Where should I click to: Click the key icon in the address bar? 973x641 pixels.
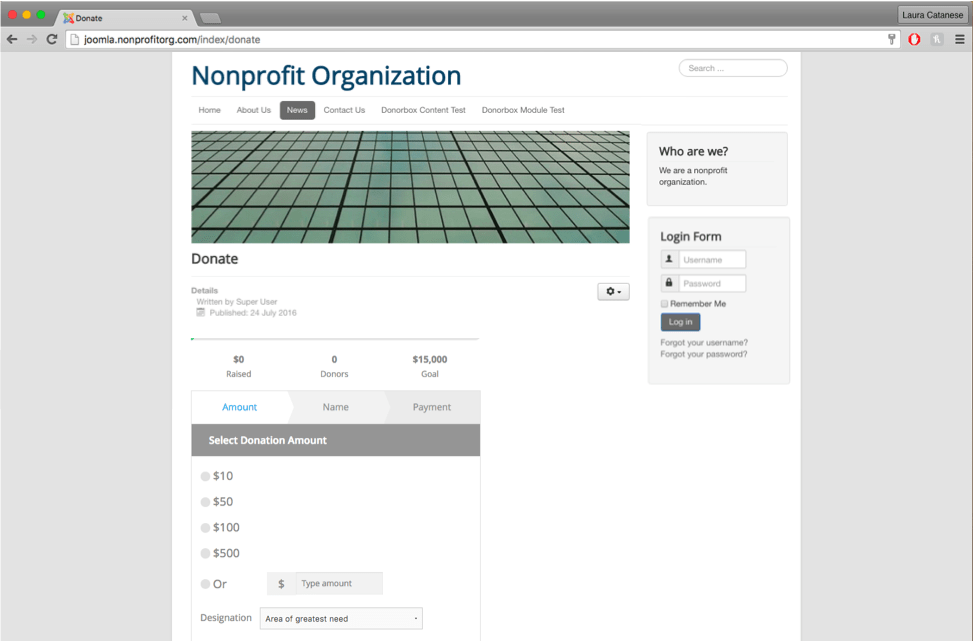(891, 39)
